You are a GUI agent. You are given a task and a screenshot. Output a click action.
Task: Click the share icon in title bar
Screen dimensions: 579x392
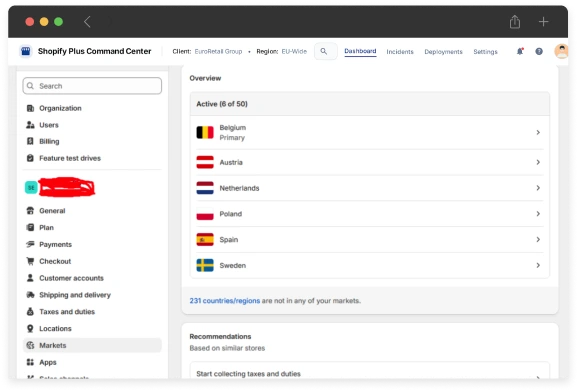515,22
